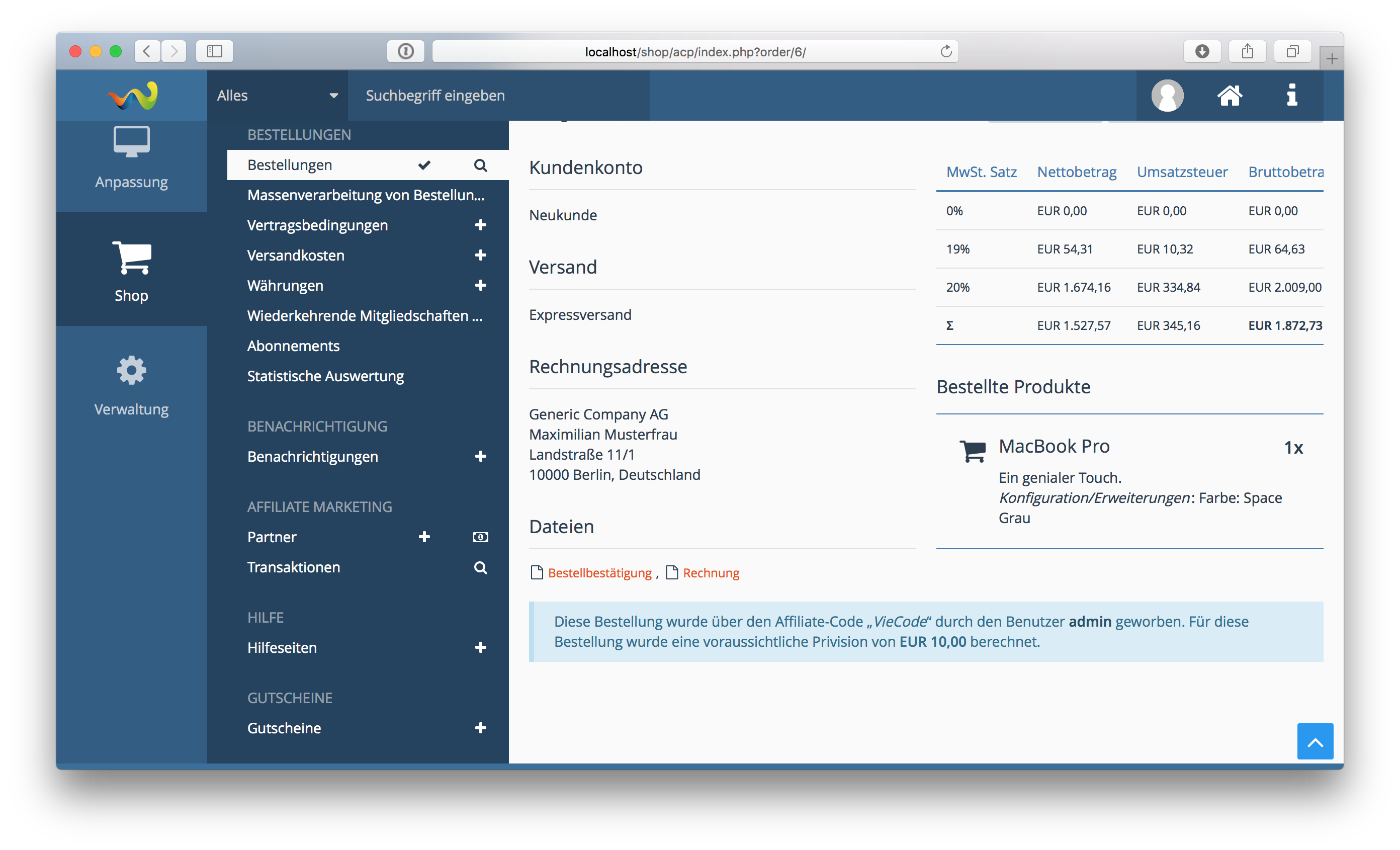Open the Bestellbestätigung file link
Image resolution: width=1400 pixels, height=850 pixels.
[598, 573]
